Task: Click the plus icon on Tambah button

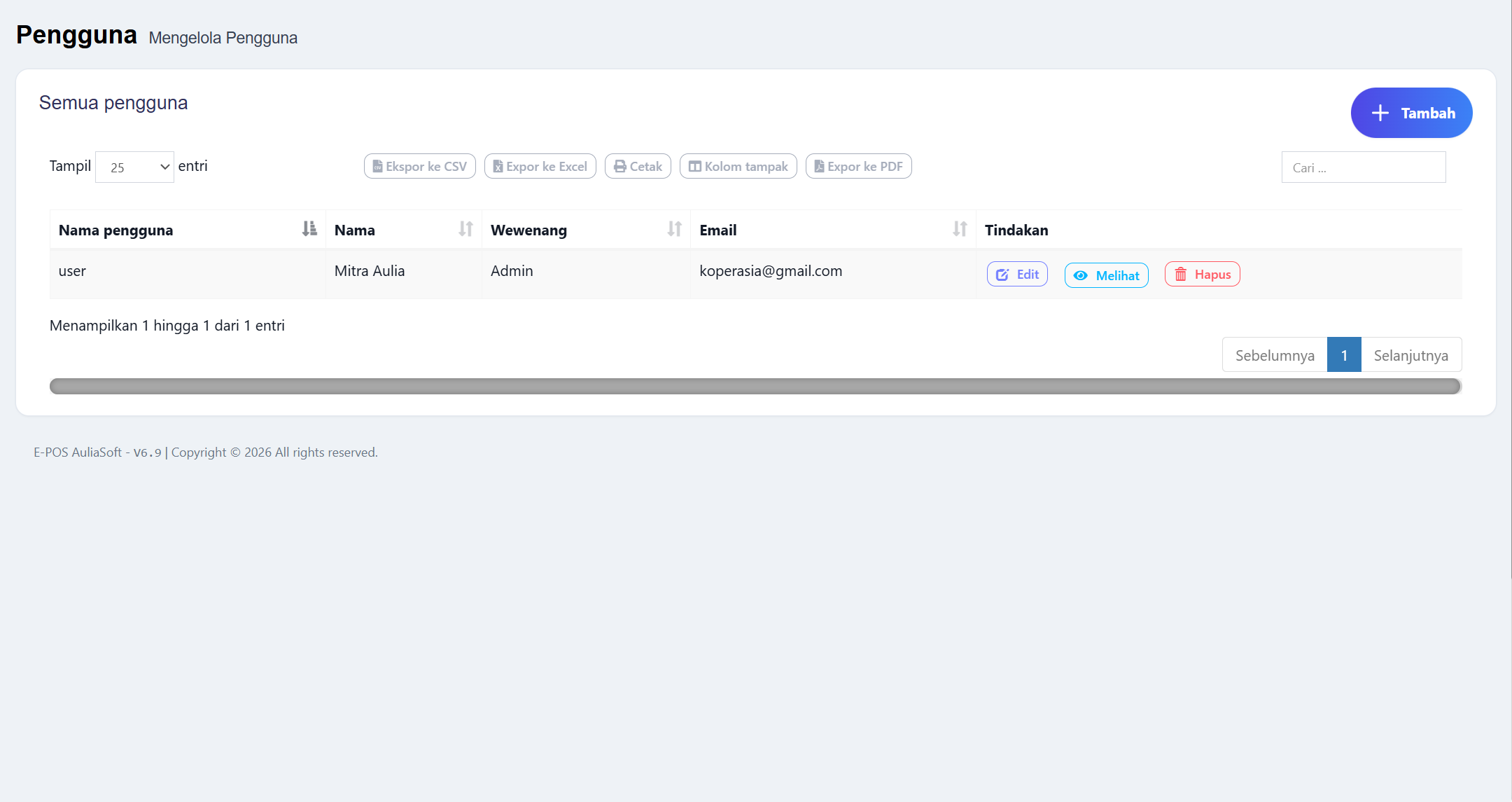Action: [x=1380, y=113]
